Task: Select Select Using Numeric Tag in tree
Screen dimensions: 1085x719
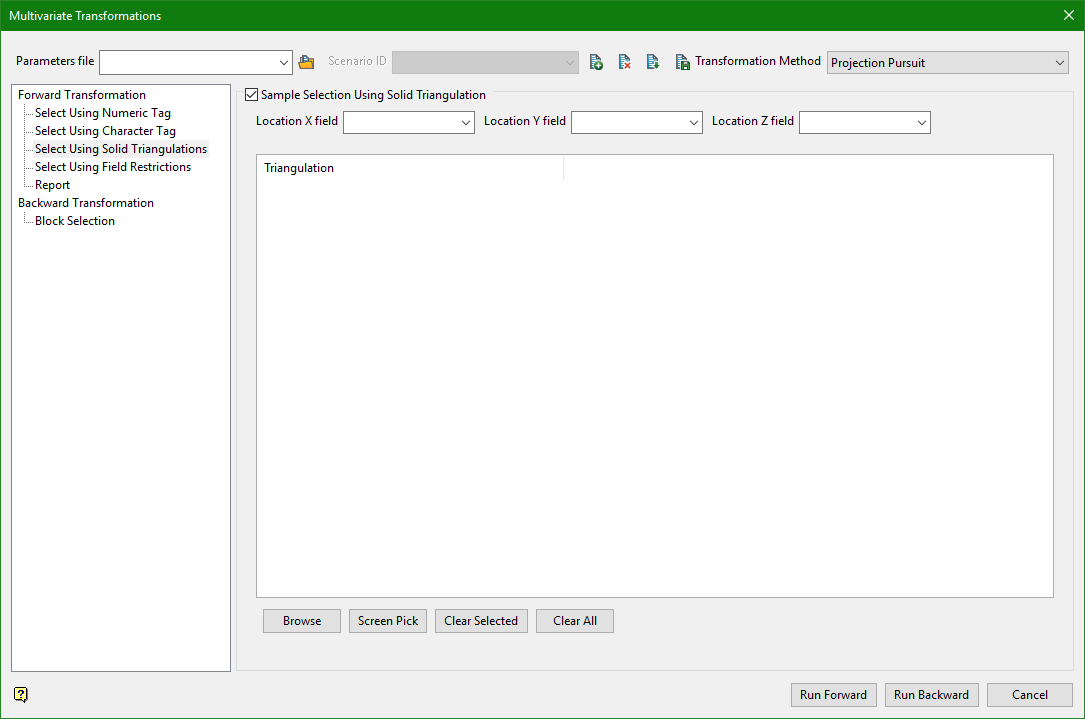Action: coord(102,113)
